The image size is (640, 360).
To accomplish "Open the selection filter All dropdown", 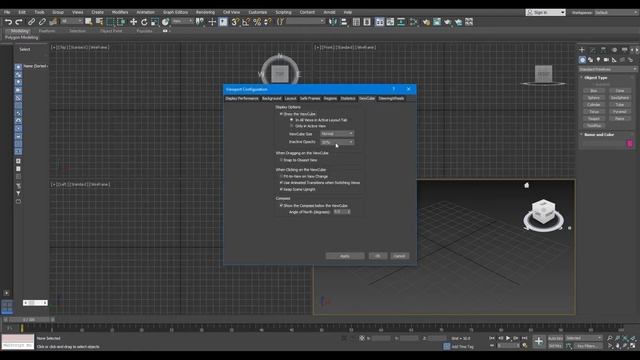I will [72, 21].
